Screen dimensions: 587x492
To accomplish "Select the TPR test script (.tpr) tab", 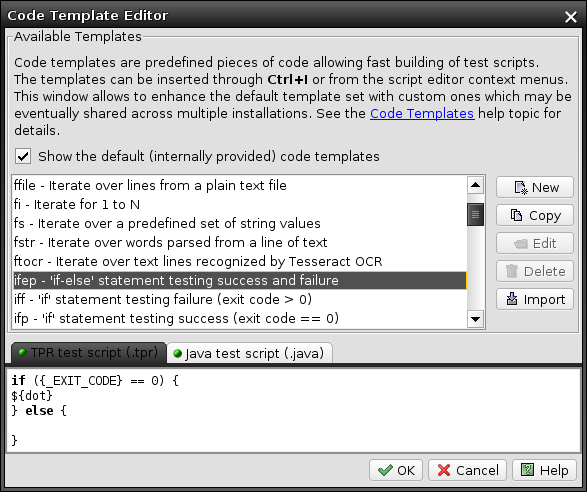I will tap(89, 352).
